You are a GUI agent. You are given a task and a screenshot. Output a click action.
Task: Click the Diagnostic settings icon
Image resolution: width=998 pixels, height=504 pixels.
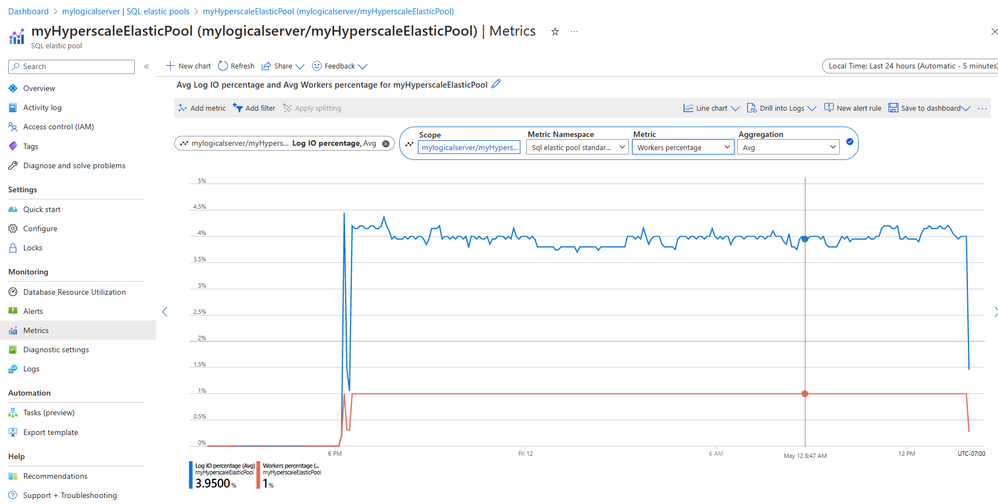pyautogui.click(x=13, y=349)
